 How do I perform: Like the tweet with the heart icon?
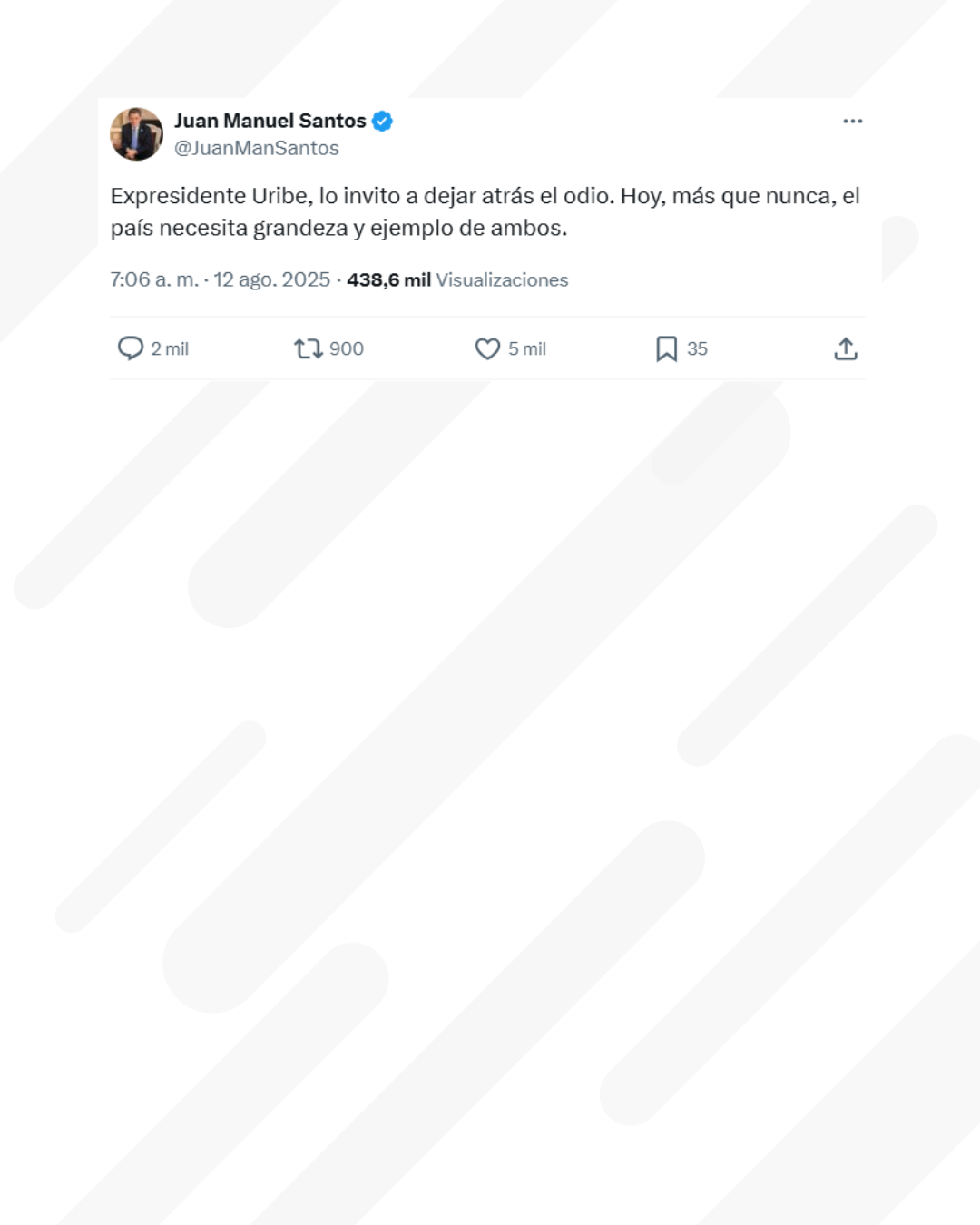click(x=487, y=348)
